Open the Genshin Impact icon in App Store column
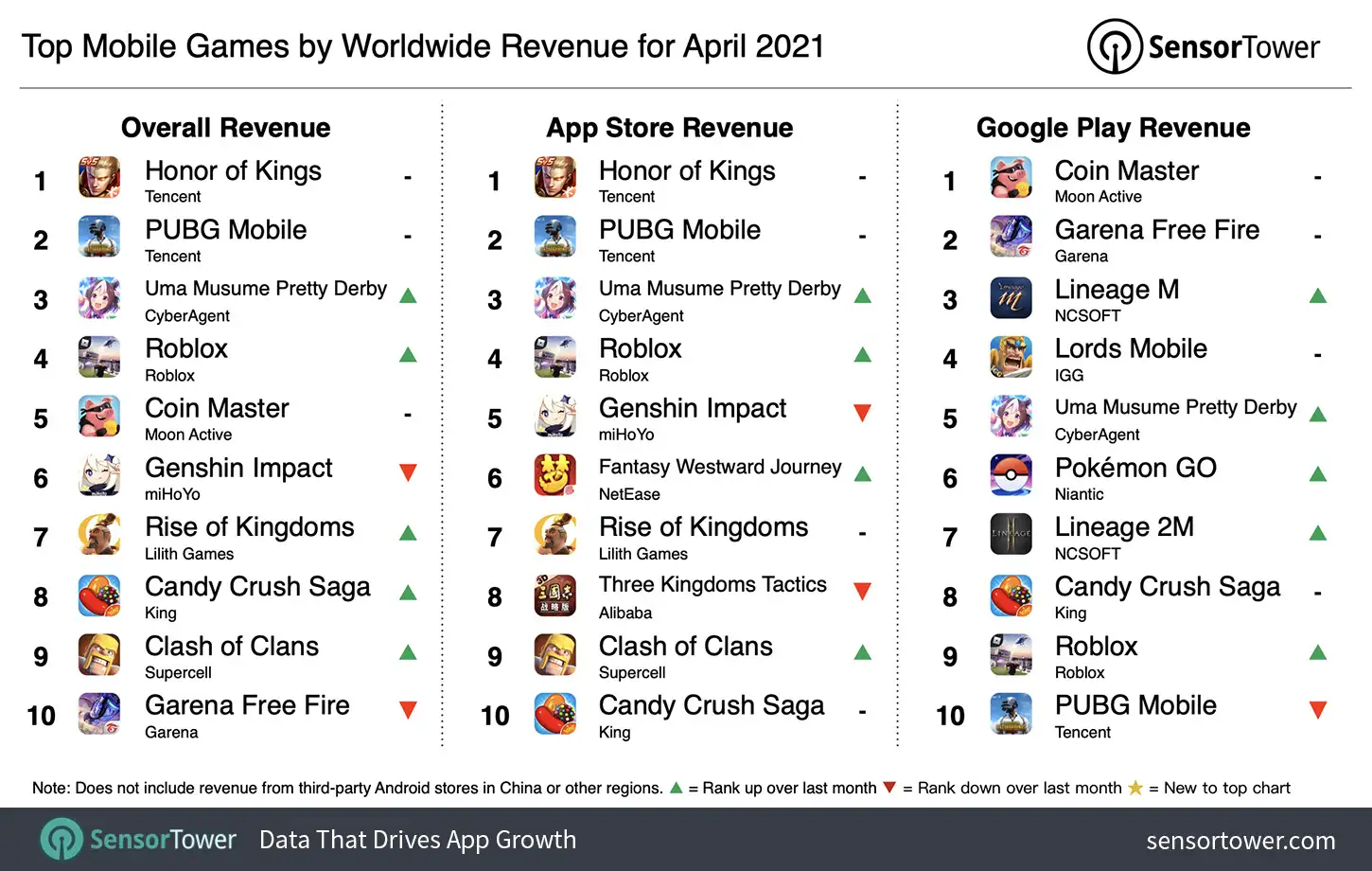 coord(555,417)
